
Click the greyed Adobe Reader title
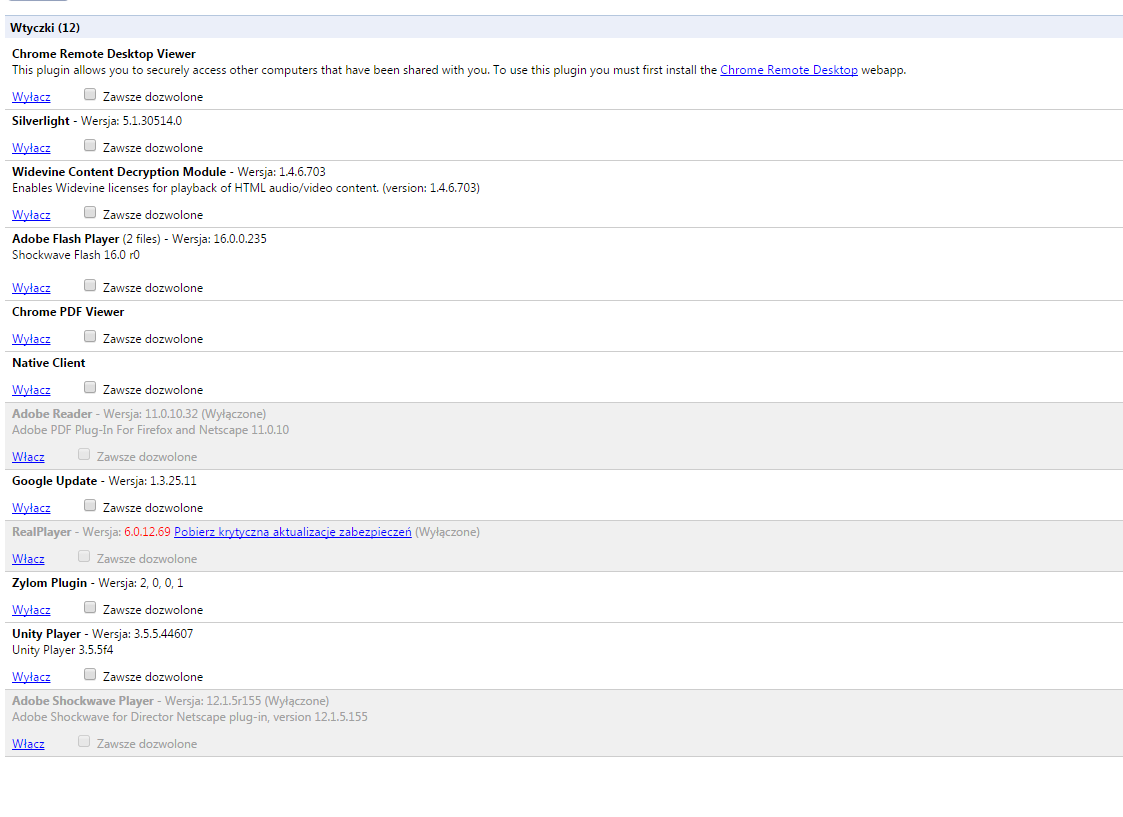(52, 414)
